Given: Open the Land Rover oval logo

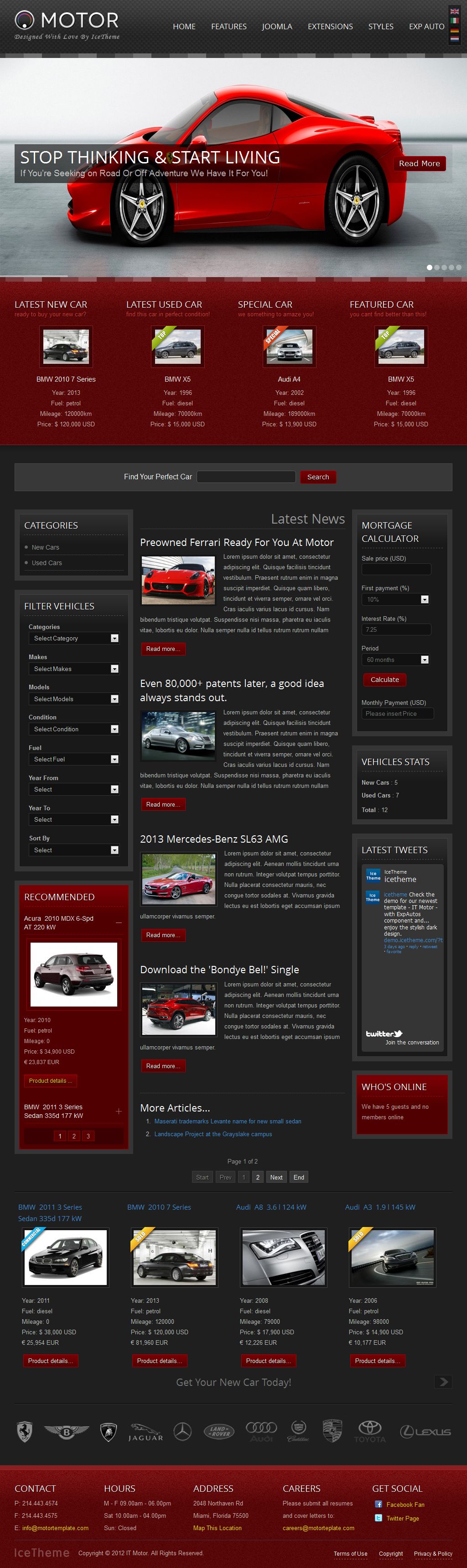Looking at the screenshot, I should click(218, 1431).
